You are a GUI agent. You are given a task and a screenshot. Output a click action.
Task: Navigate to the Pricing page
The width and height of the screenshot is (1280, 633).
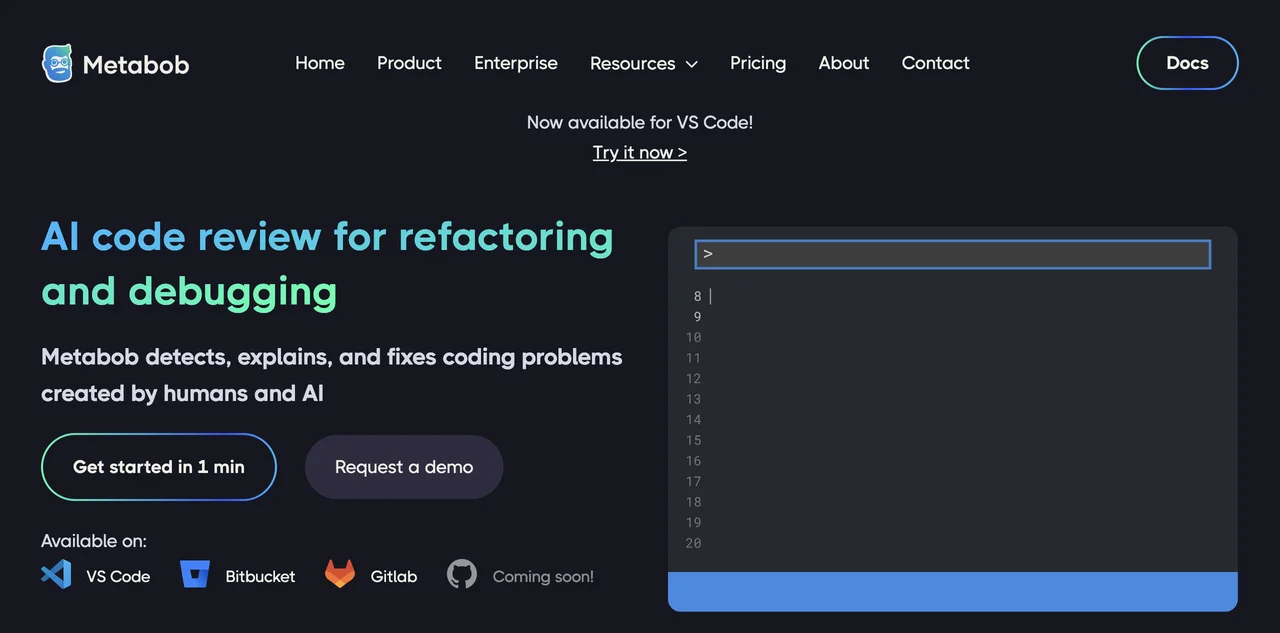pos(758,63)
